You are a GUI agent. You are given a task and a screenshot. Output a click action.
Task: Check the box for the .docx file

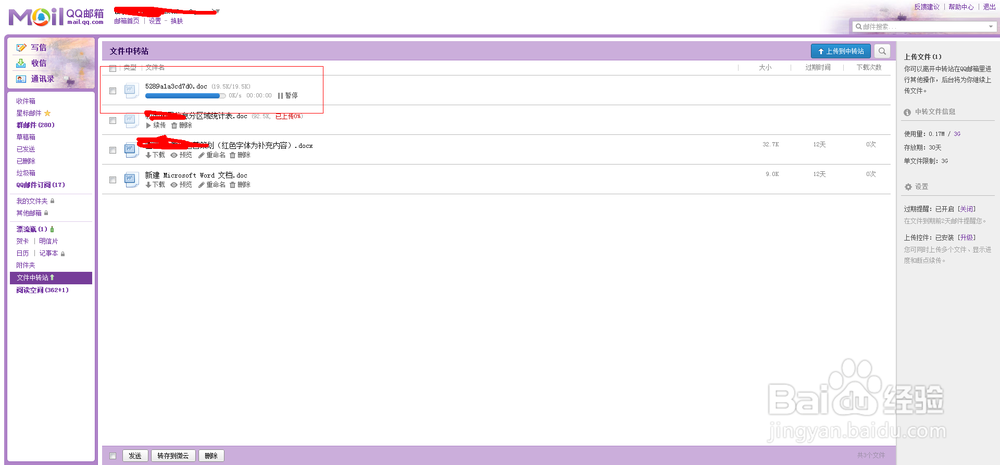(113, 150)
